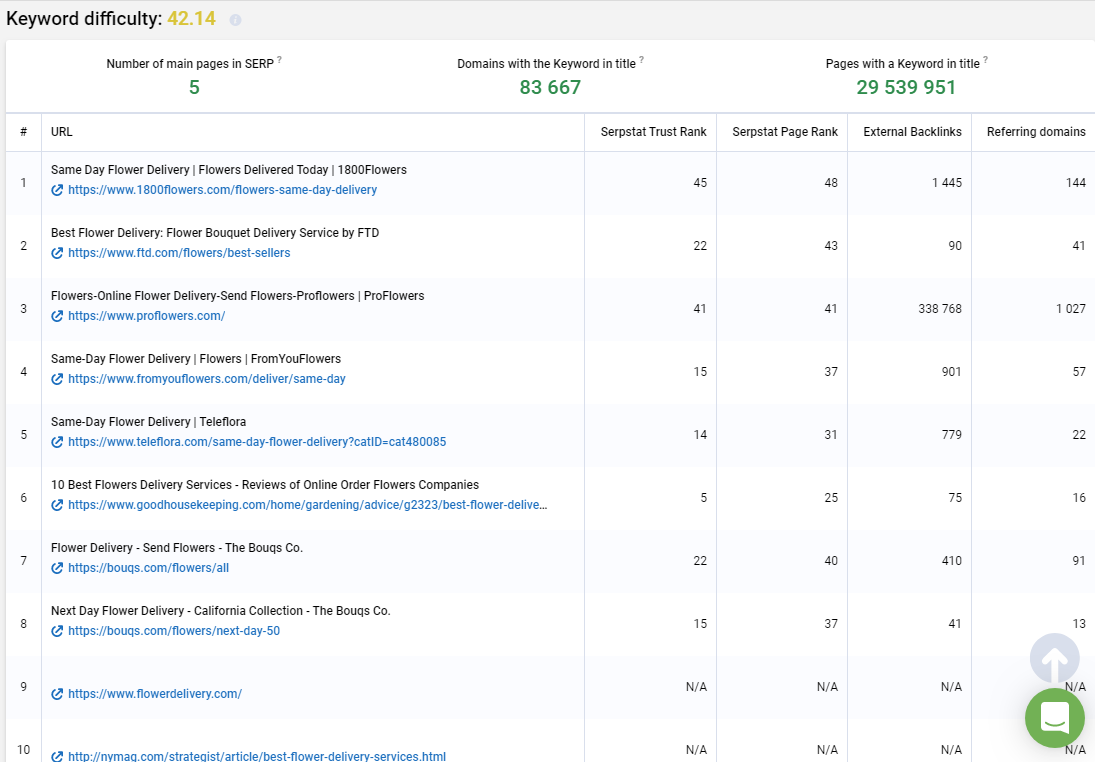
Task: Click the pages count 29 539 951
Action: (x=906, y=87)
